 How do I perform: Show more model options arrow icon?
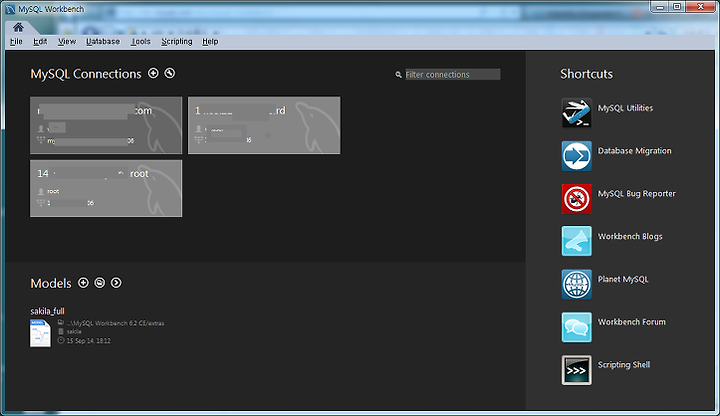tap(116, 282)
